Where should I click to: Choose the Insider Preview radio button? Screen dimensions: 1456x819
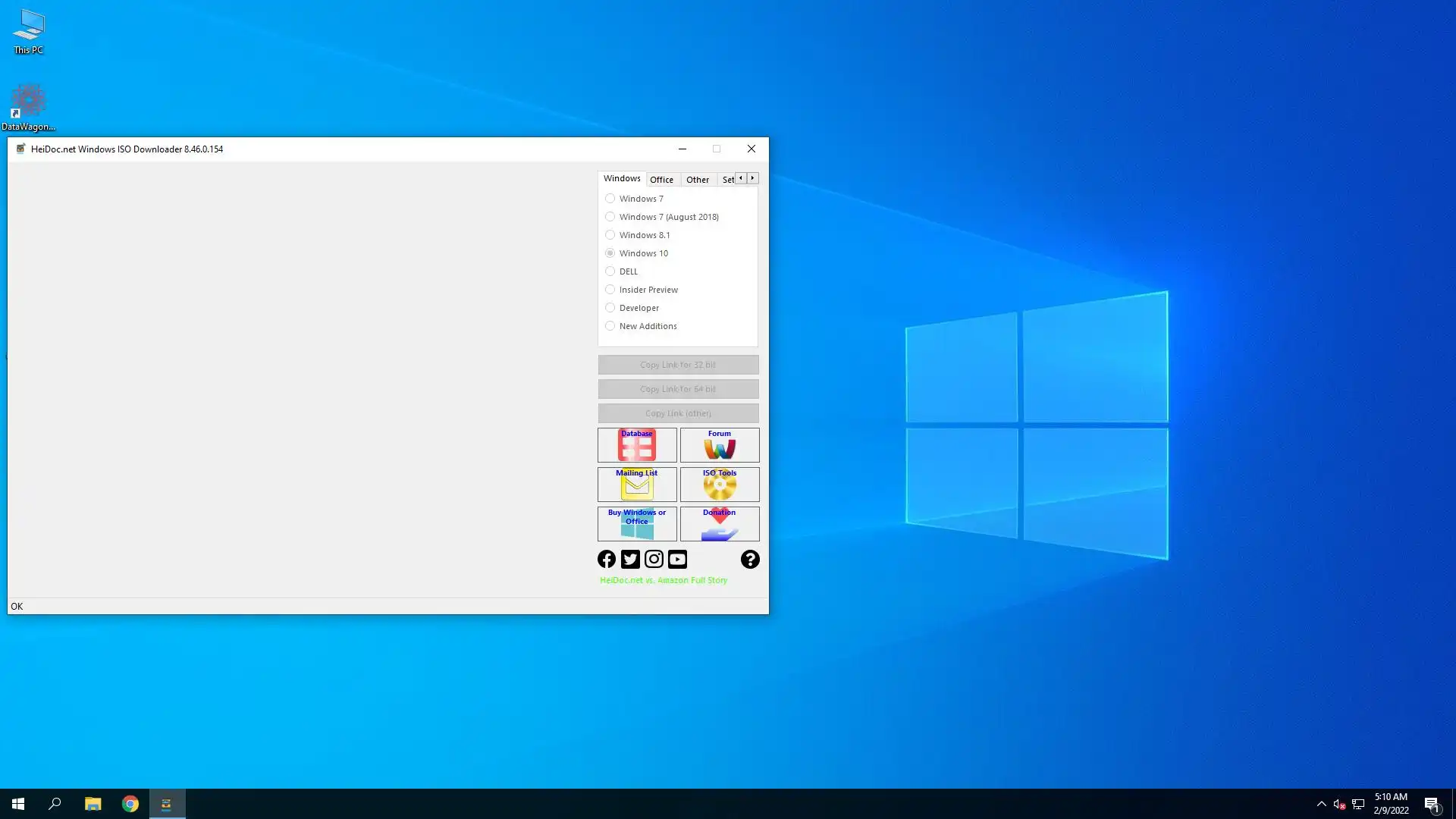coord(610,290)
